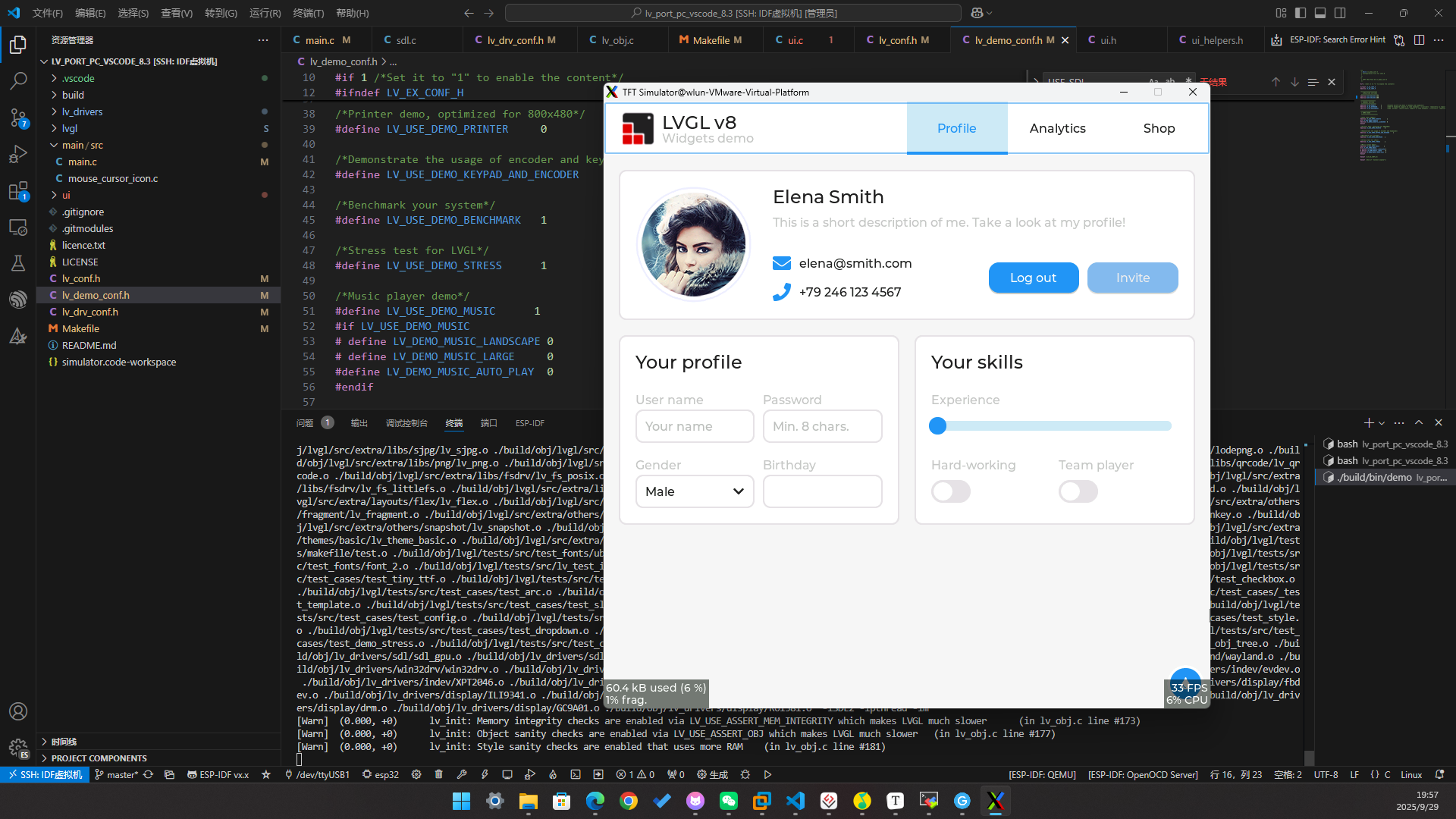The image size is (1456, 819).
Task: Open the Search view in the activity bar
Action: click(18, 81)
